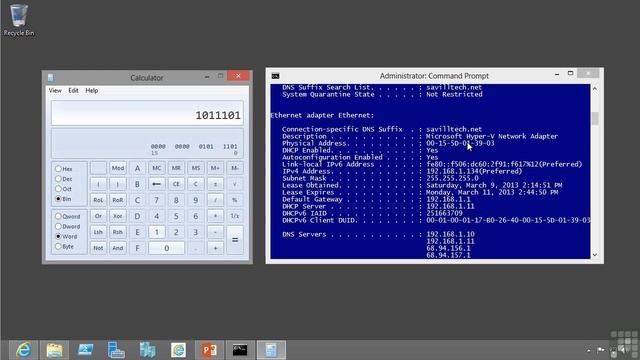
Task: Click the 1101 bit group in Calculator
Action: click(230, 147)
